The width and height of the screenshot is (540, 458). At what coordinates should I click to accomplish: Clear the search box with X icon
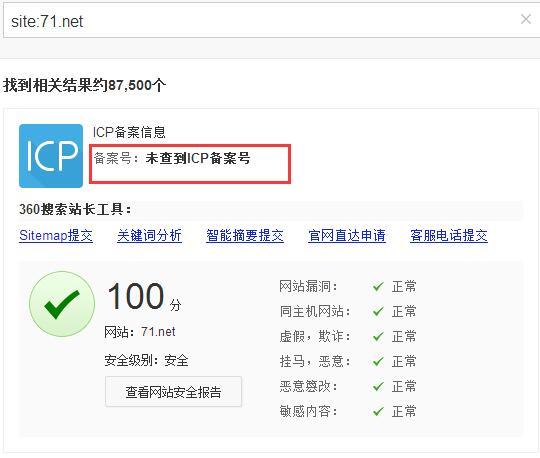pos(526,19)
